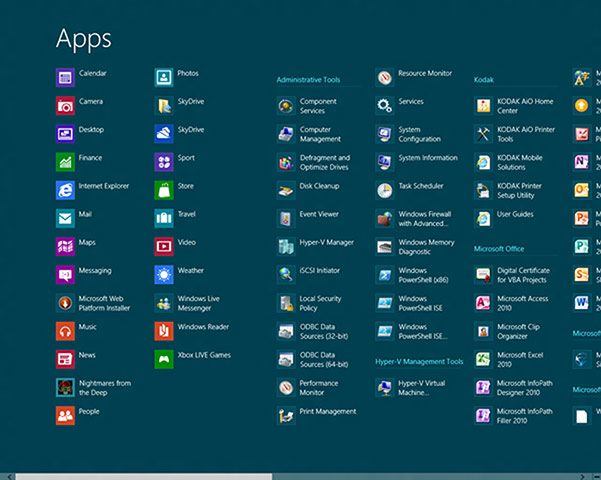Open Disk Cleanup utility

tap(286, 189)
